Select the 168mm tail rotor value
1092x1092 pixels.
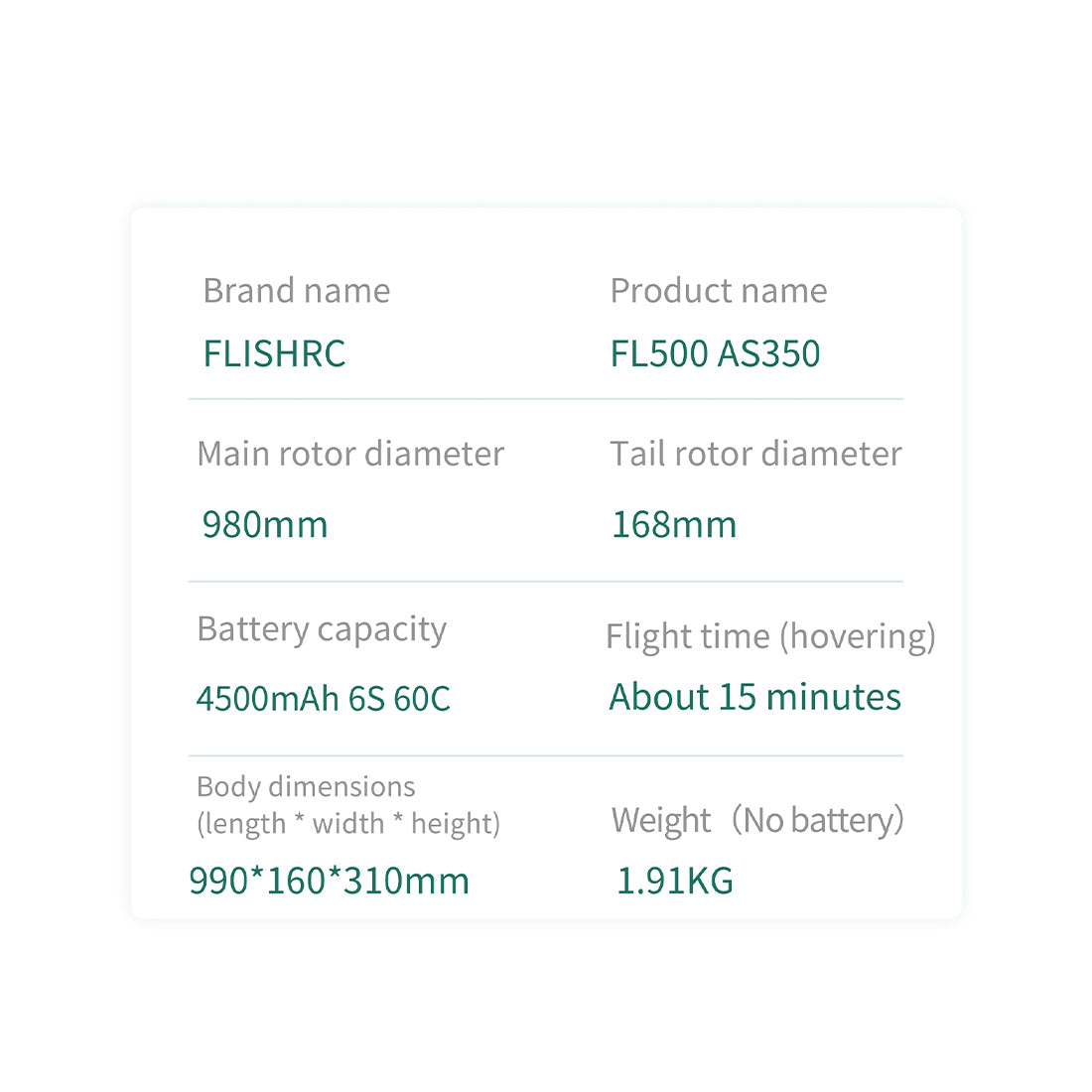click(x=674, y=524)
